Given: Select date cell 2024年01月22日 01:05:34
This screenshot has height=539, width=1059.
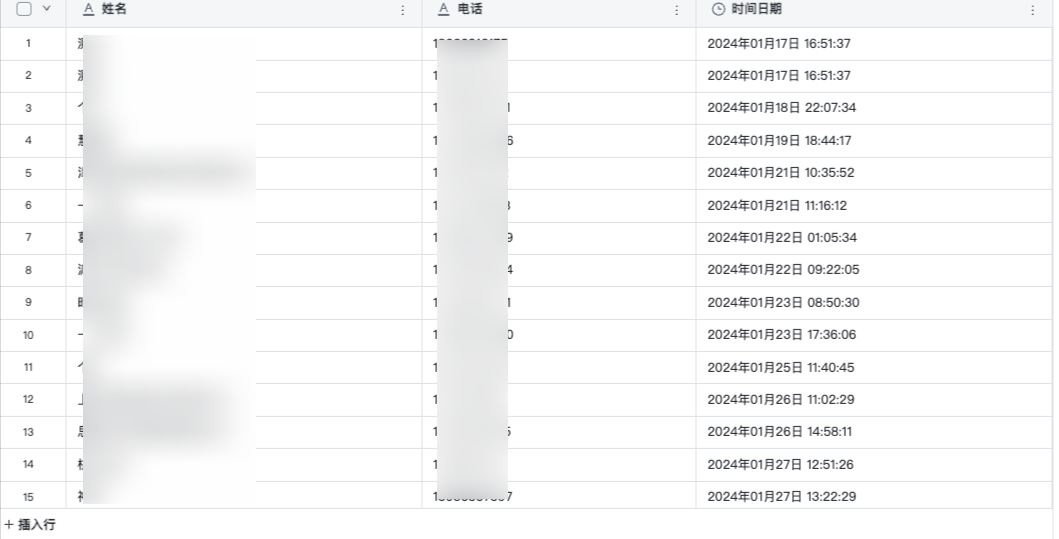Looking at the screenshot, I should 874,238.
